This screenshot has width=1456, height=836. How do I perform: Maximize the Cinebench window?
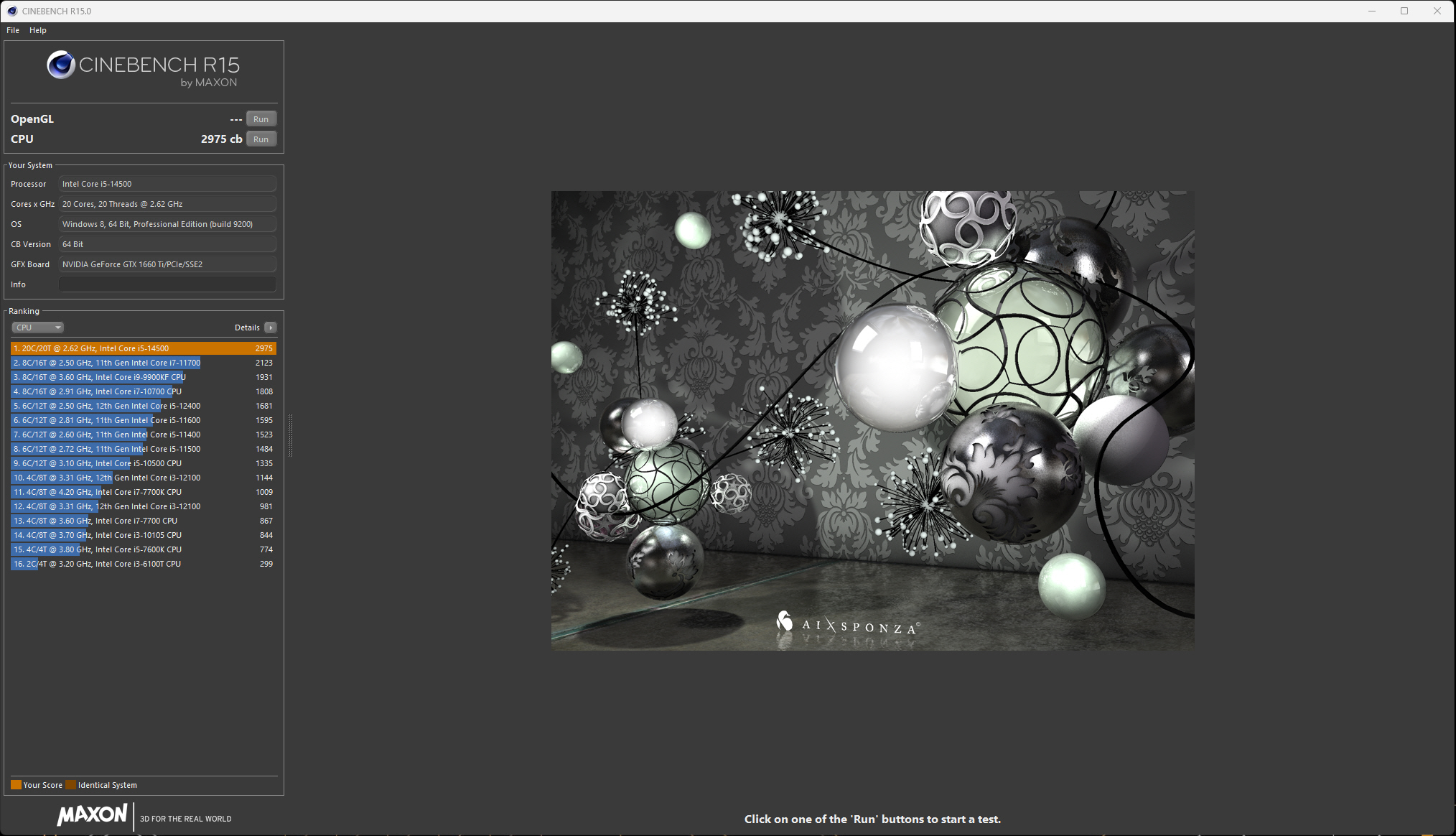click(x=1404, y=11)
